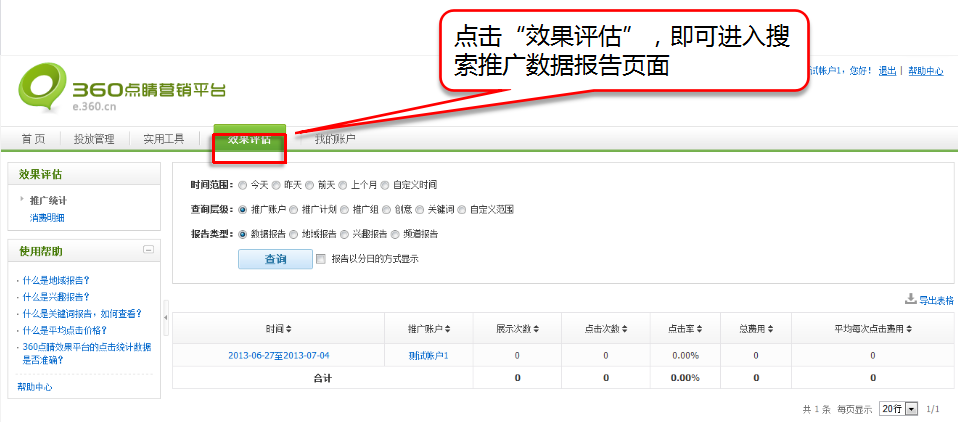Image resolution: width=958 pixels, height=422 pixels.
Task: Select the 上个月 time range option
Action: [x=344, y=185]
